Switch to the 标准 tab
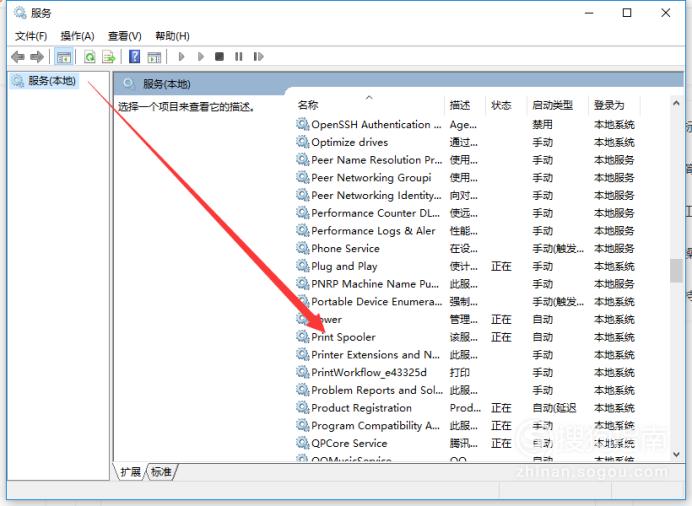This screenshot has height=506, width=692. [x=161, y=472]
